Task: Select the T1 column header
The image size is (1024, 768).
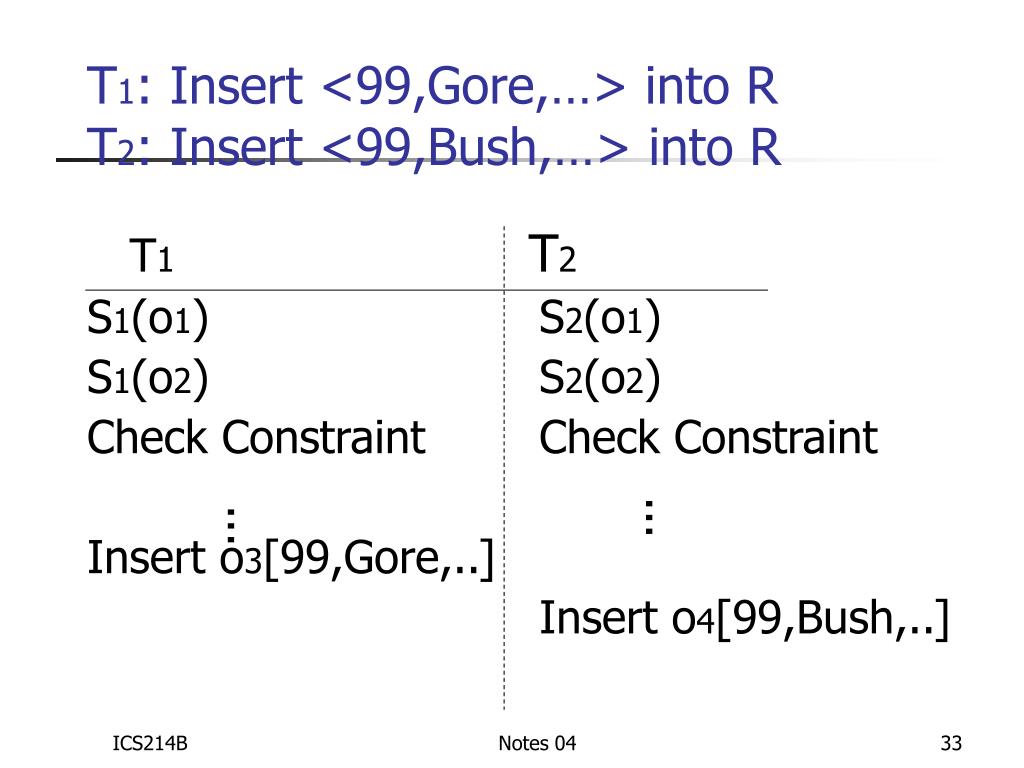Action: (151, 257)
